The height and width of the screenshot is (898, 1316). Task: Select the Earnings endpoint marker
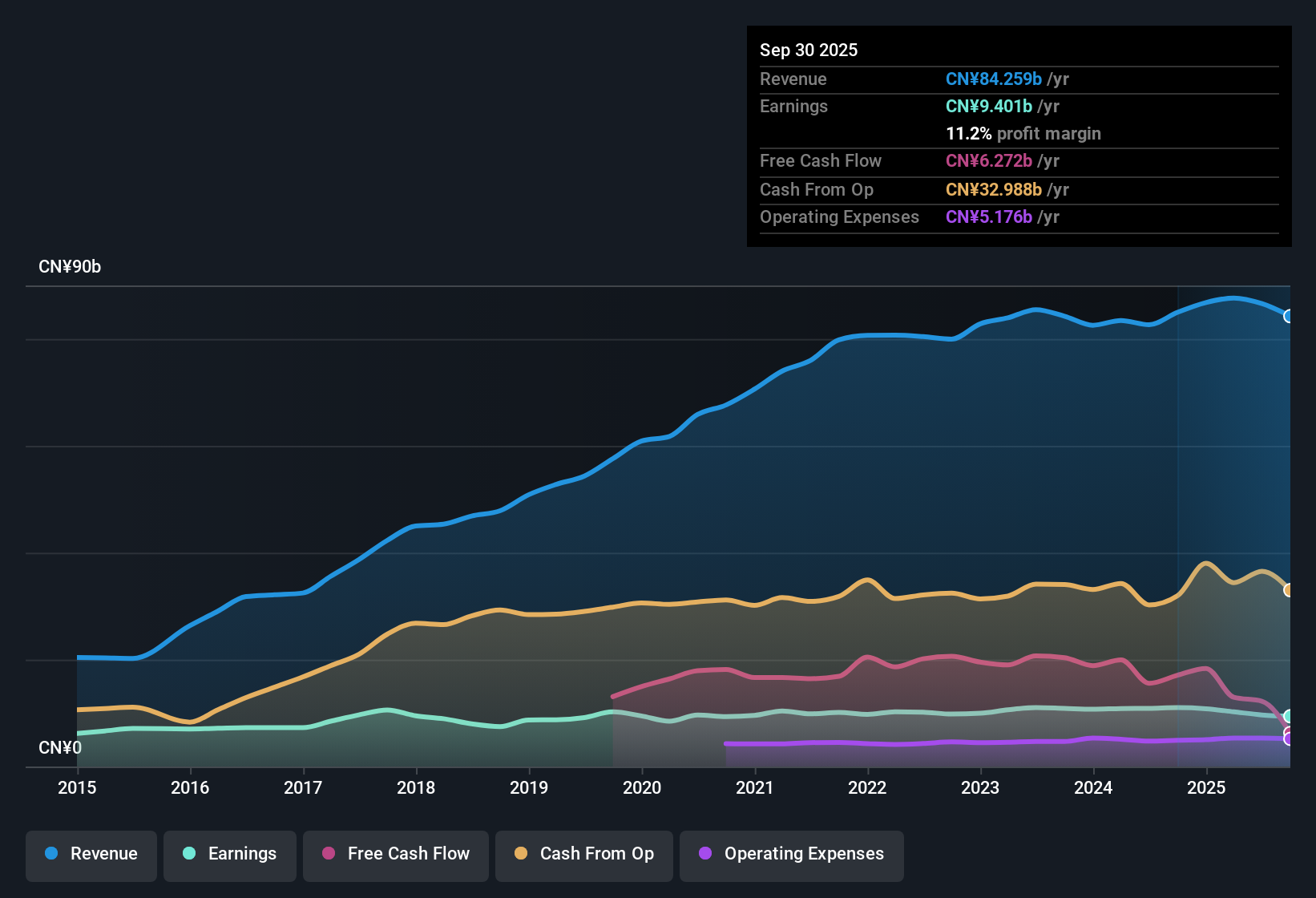click(1289, 716)
